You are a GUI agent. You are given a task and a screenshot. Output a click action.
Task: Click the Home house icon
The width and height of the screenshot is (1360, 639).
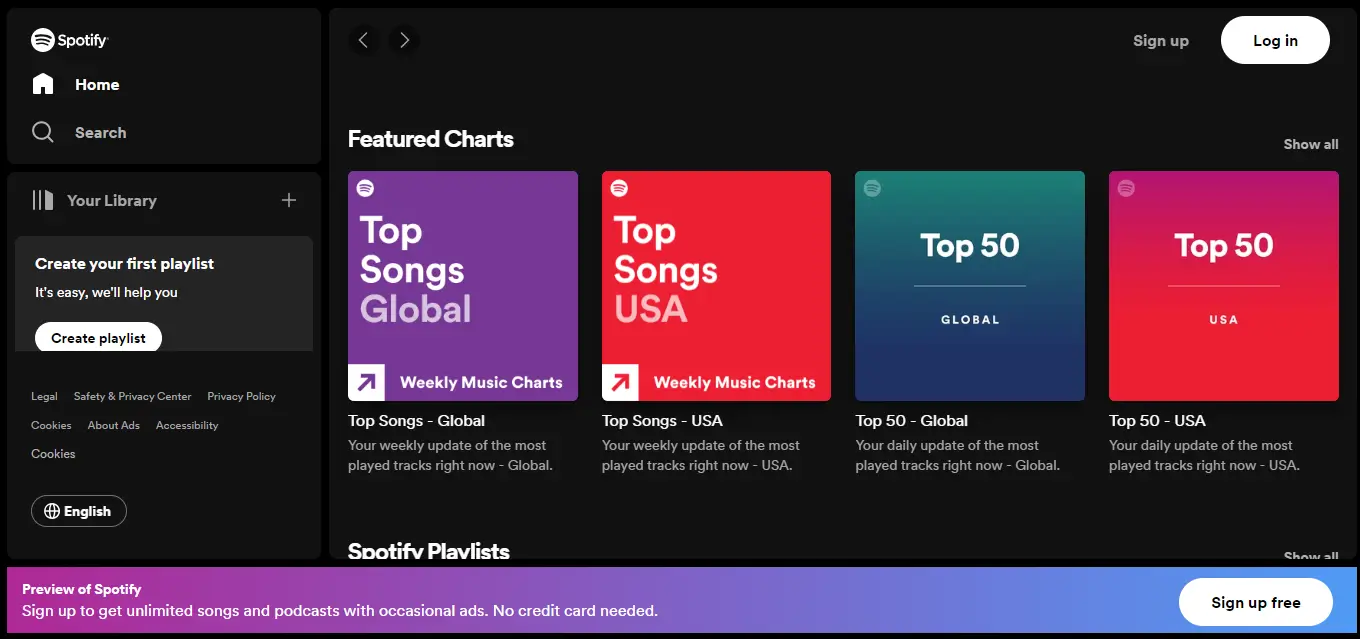tap(43, 84)
